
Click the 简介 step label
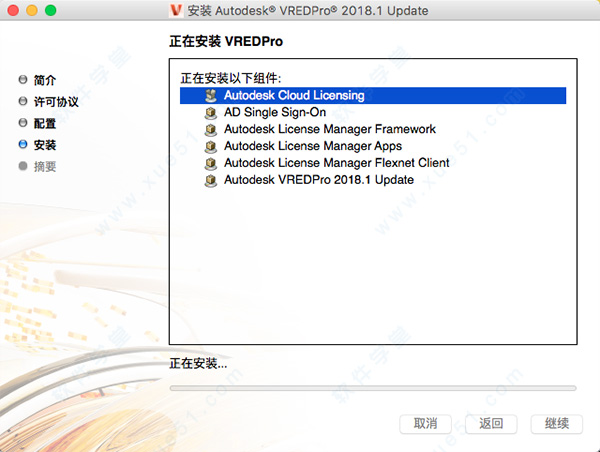[x=45, y=80]
